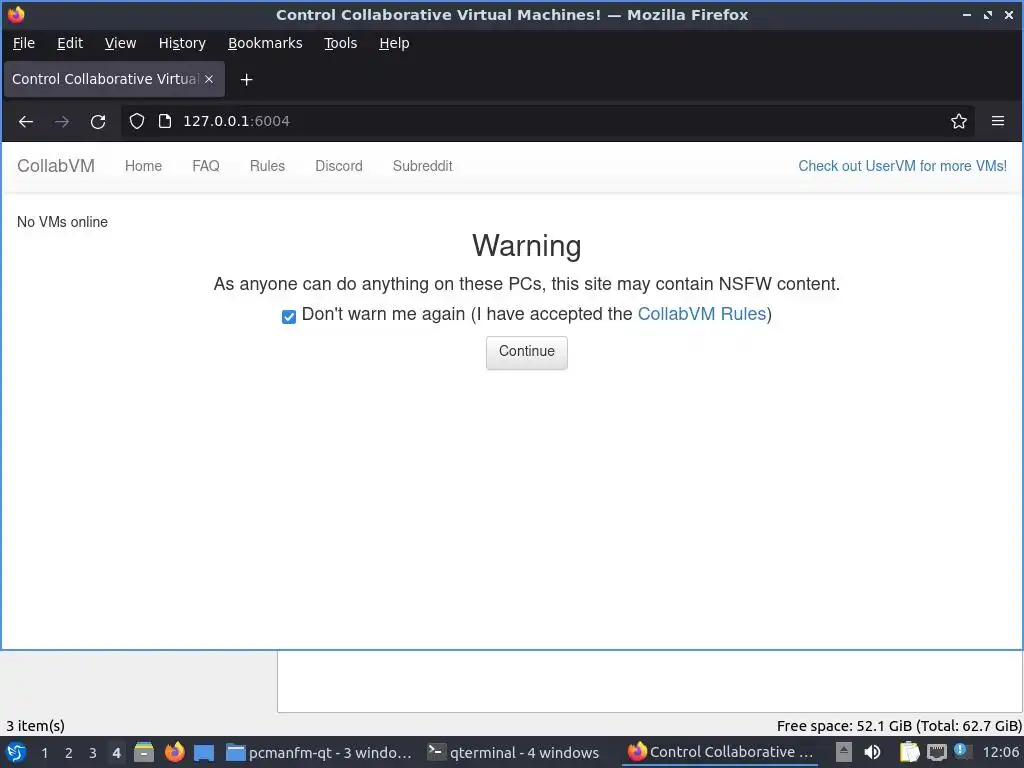Open the tracking protection shield icon
This screenshot has width=1024, height=768.
coord(136,121)
